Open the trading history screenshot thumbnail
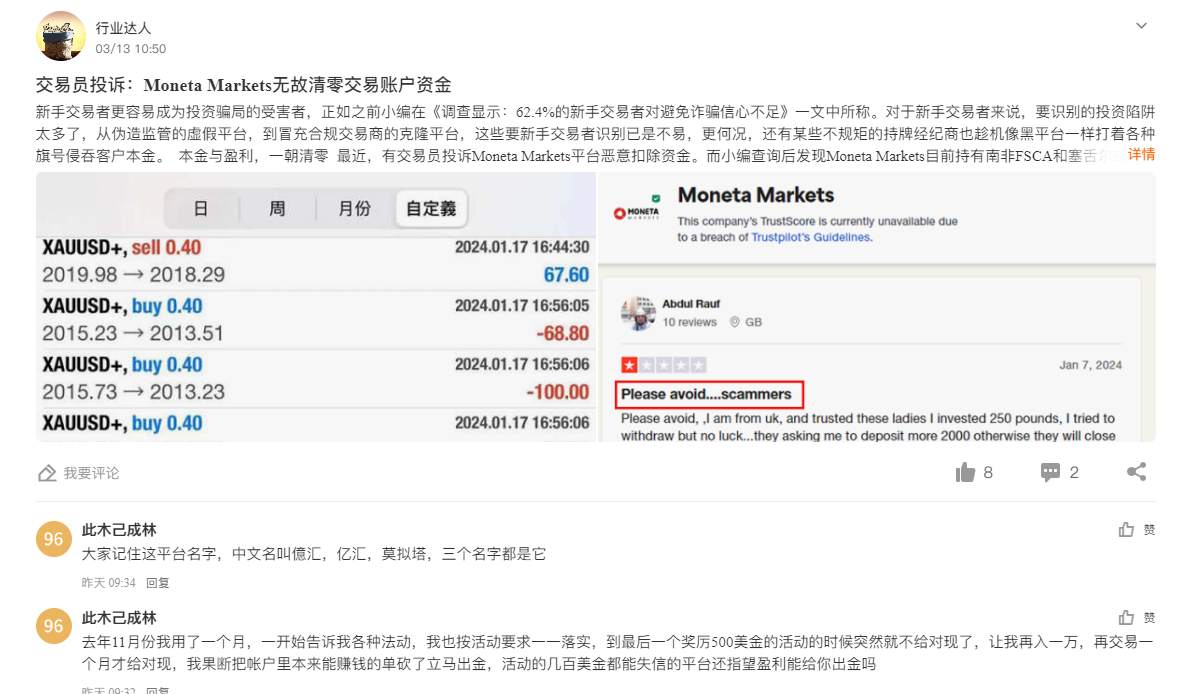Image resolution: width=1188 pixels, height=694 pixels. [316, 307]
